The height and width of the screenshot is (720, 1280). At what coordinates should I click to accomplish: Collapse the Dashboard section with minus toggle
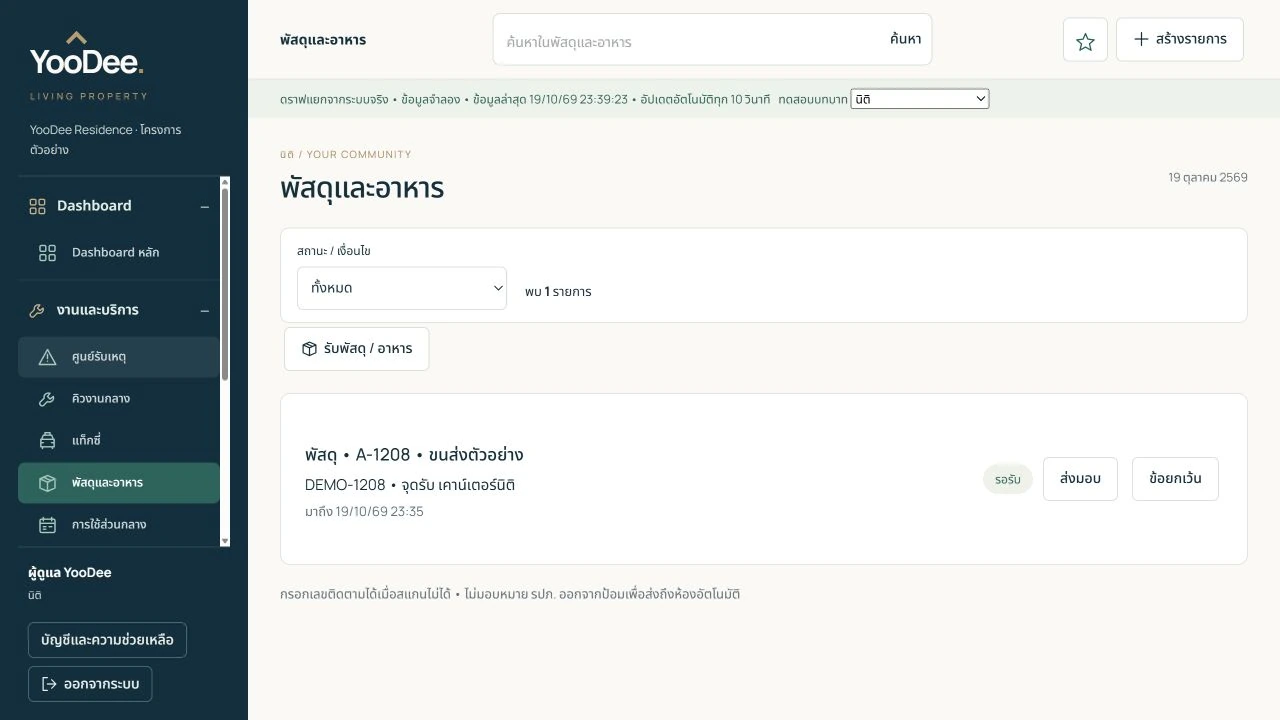click(x=205, y=207)
